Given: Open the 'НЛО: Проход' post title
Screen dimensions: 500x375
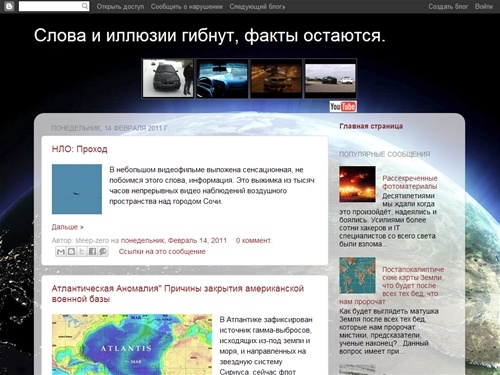Looking at the screenshot, I should pos(80,149).
